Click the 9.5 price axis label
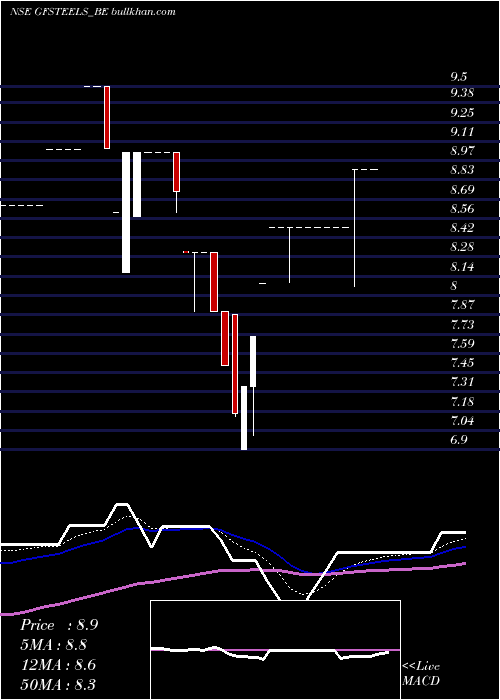The height and width of the screenshot is (700, 500). click(x=458, y=77)
